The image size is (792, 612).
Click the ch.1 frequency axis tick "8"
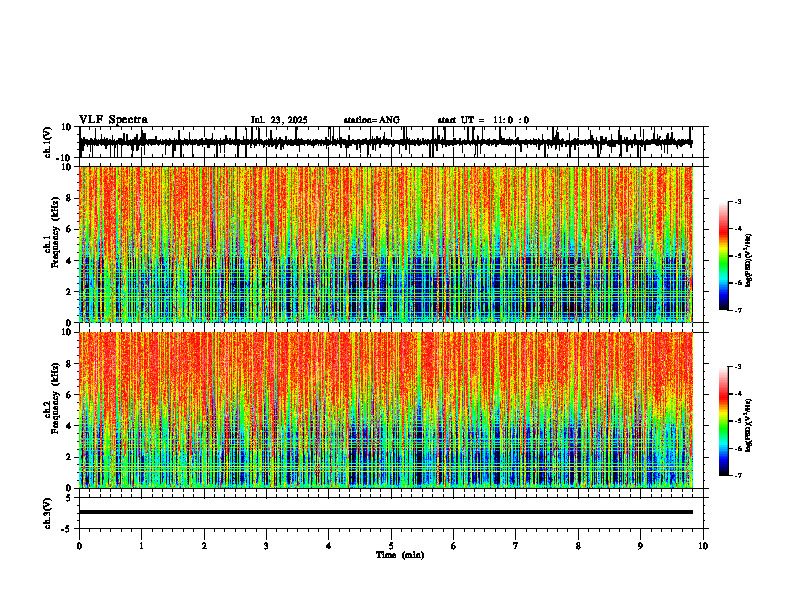(69, 198)
